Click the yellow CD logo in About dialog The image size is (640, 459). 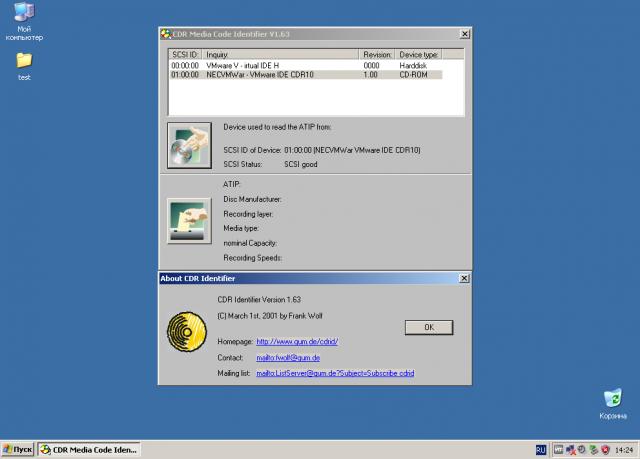click(x=185, y=330)
